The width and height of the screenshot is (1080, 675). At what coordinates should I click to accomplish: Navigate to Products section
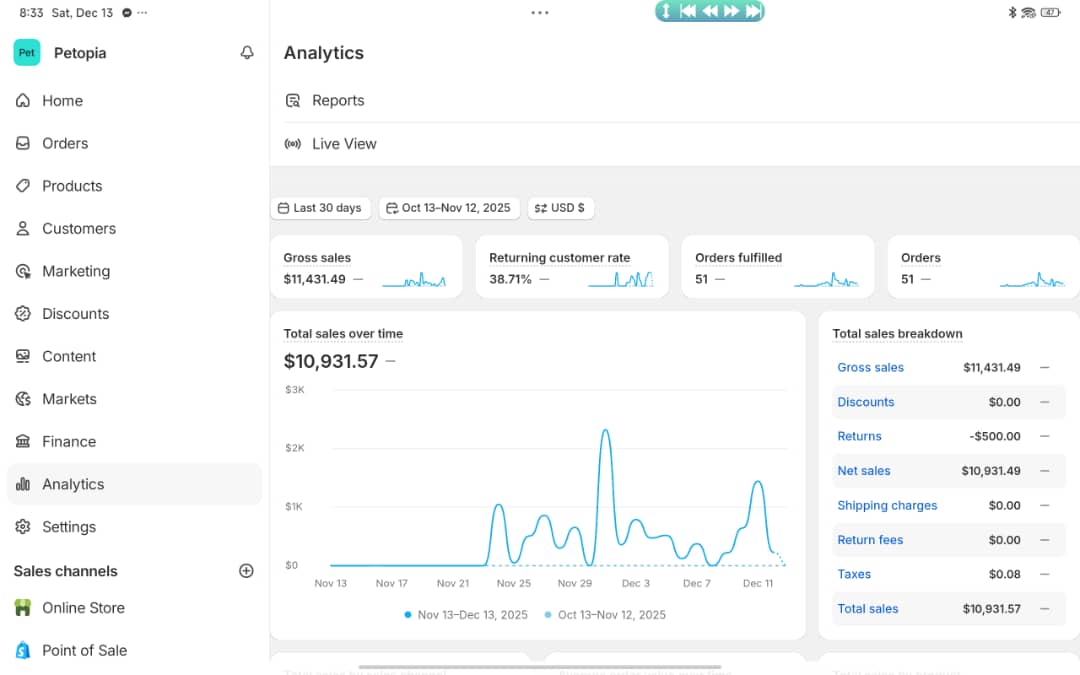(x=72, y=186)
